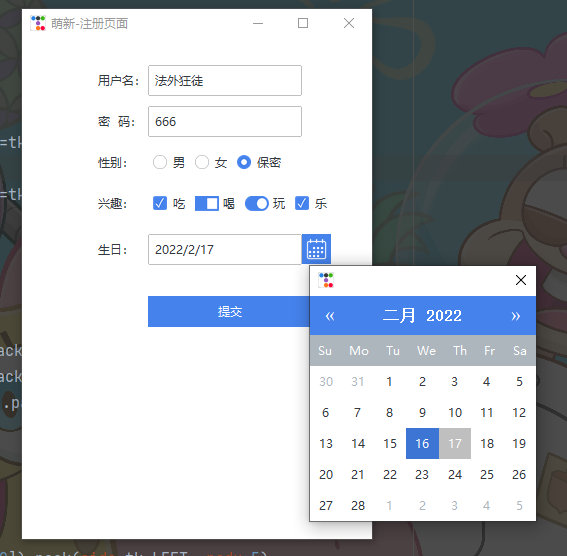This screenshot has width=567, height=556.
Task: Click the app icon in calendar popup title bar
Action: [x=326, y=280]
